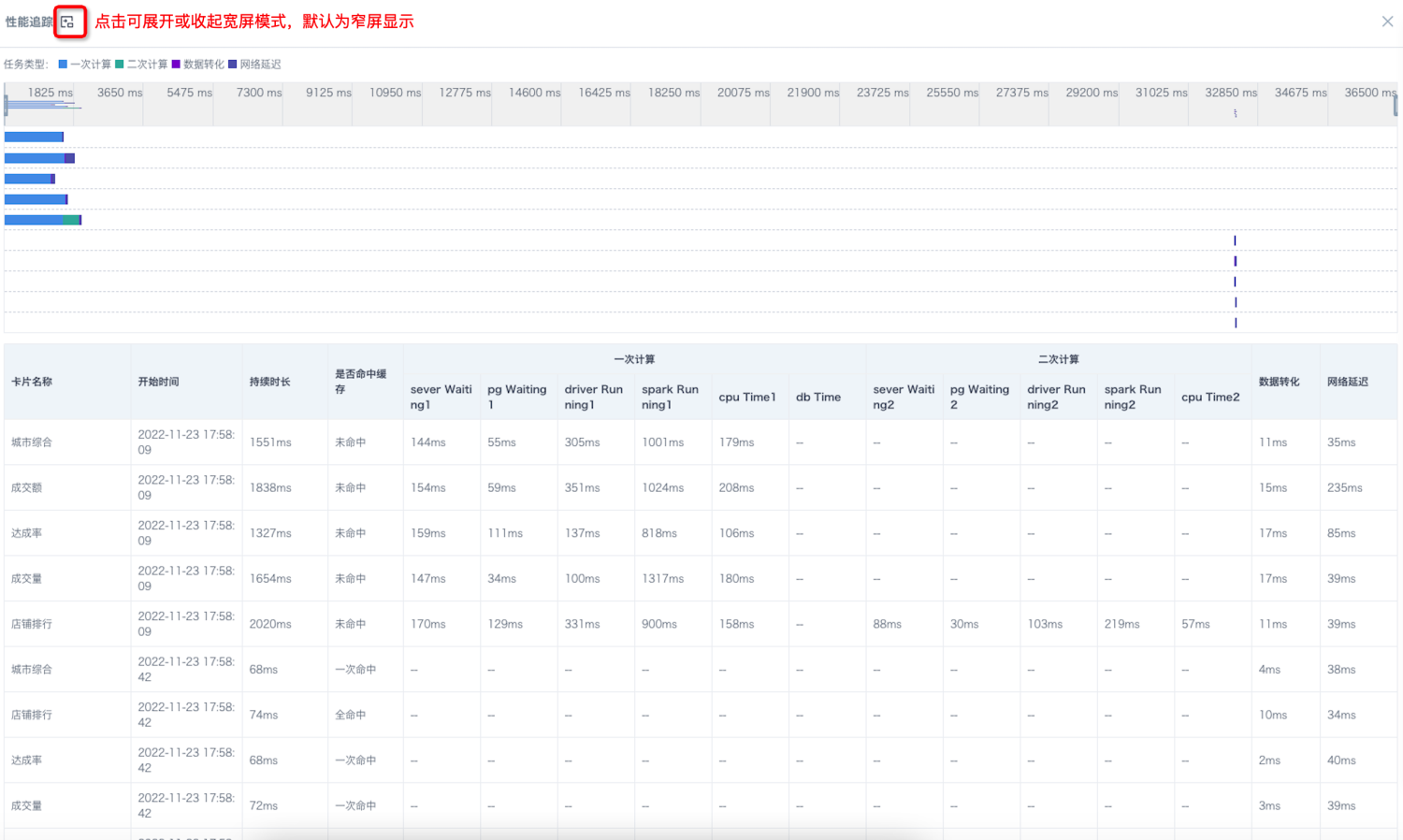Click the cpu Time2 column header
The width and height of the screenshot is (1403, 840).
(x=1210, y=397)
